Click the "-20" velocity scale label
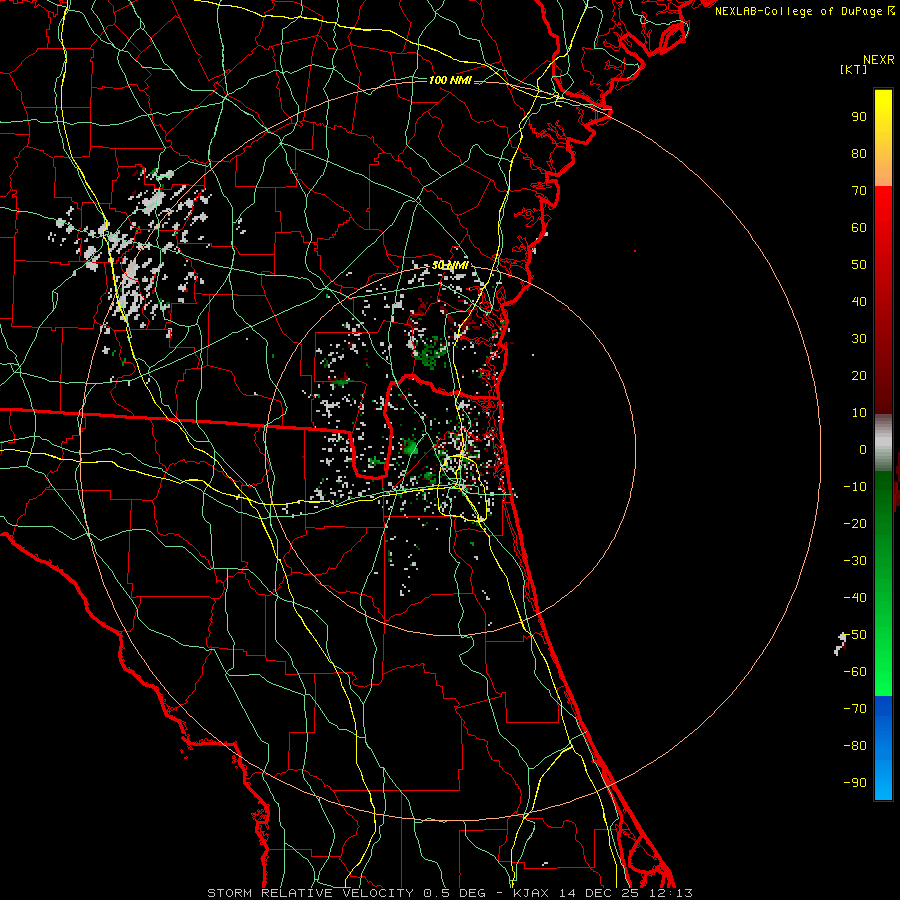900x900 pixels. [855, 524]
